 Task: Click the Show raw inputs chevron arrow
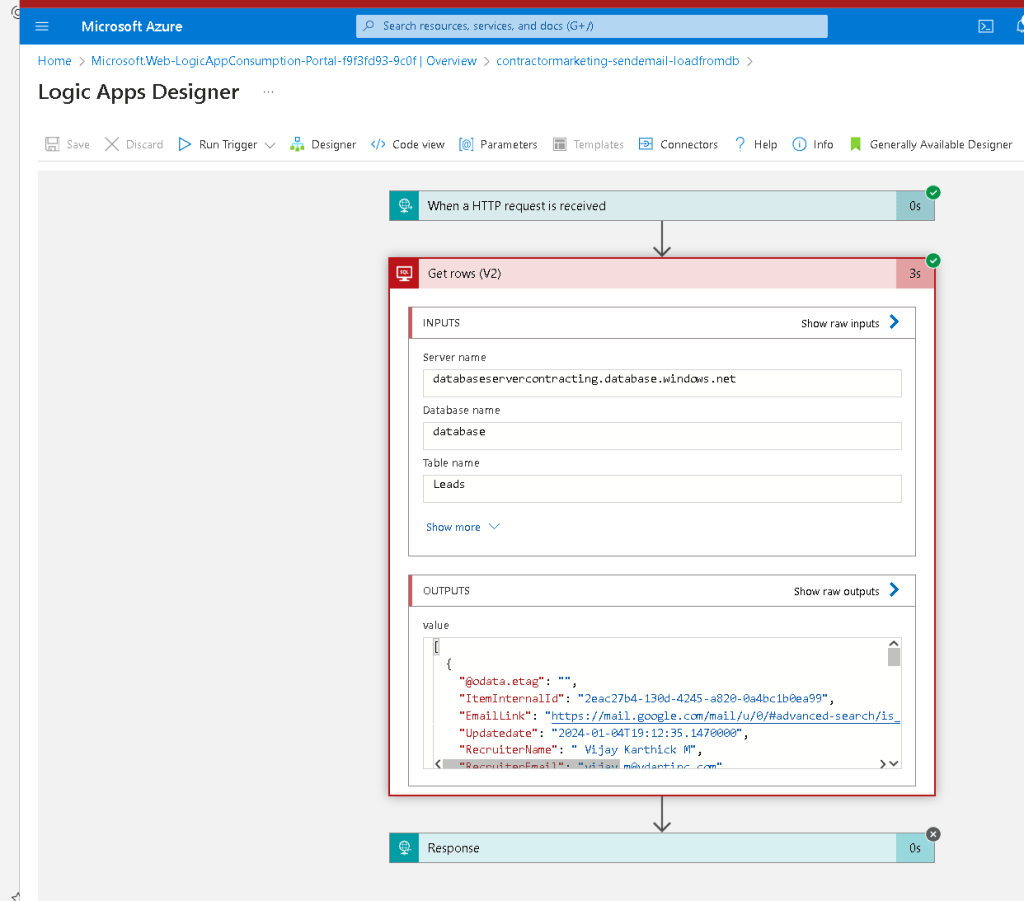click(894, 322)
